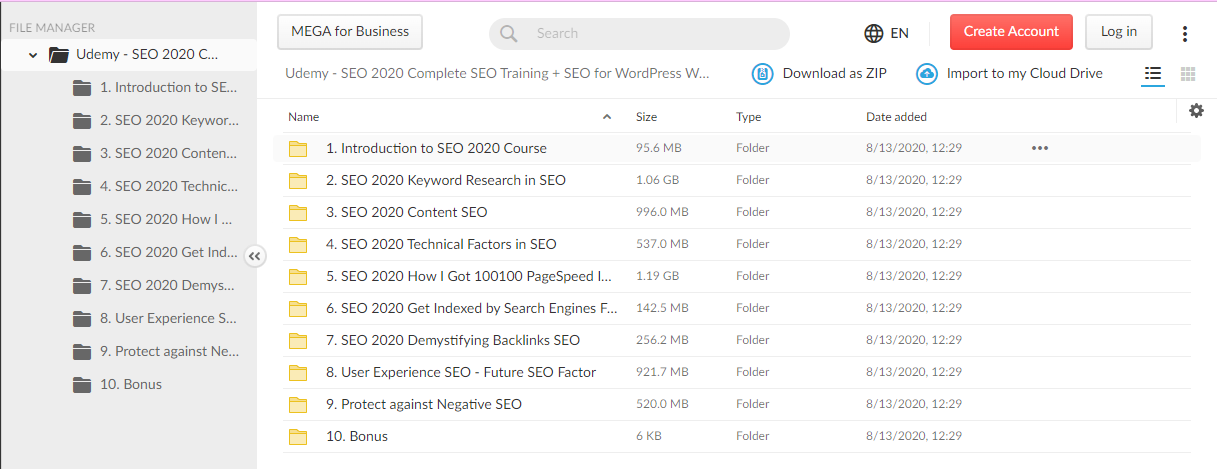Click the Create Account button
The height and width of the screenshot is (469, 1217).
tap(1011, 32)
